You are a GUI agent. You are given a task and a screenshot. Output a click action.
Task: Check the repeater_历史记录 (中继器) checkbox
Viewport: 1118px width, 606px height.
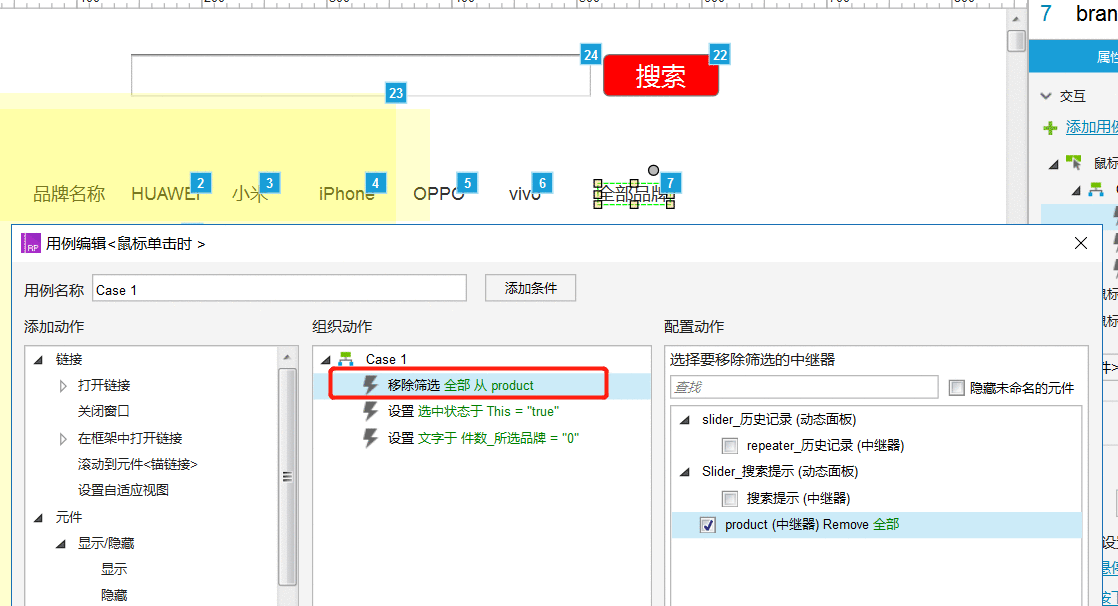[729, 446]
